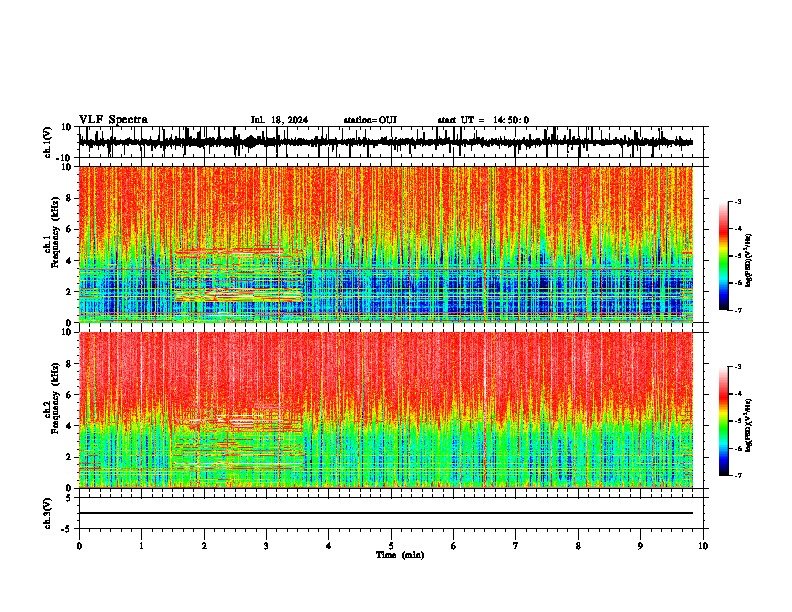This screenshot has width=792, height=612.
Task: Click the "station=OUI" header label
Action: coord(370,120)
